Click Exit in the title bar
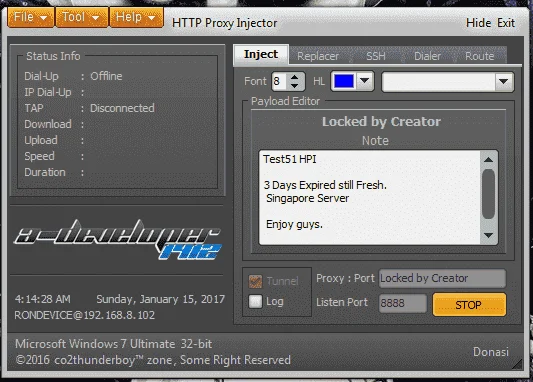The width and height of the screenshot is (533, 382). click(x=506, y=23)
